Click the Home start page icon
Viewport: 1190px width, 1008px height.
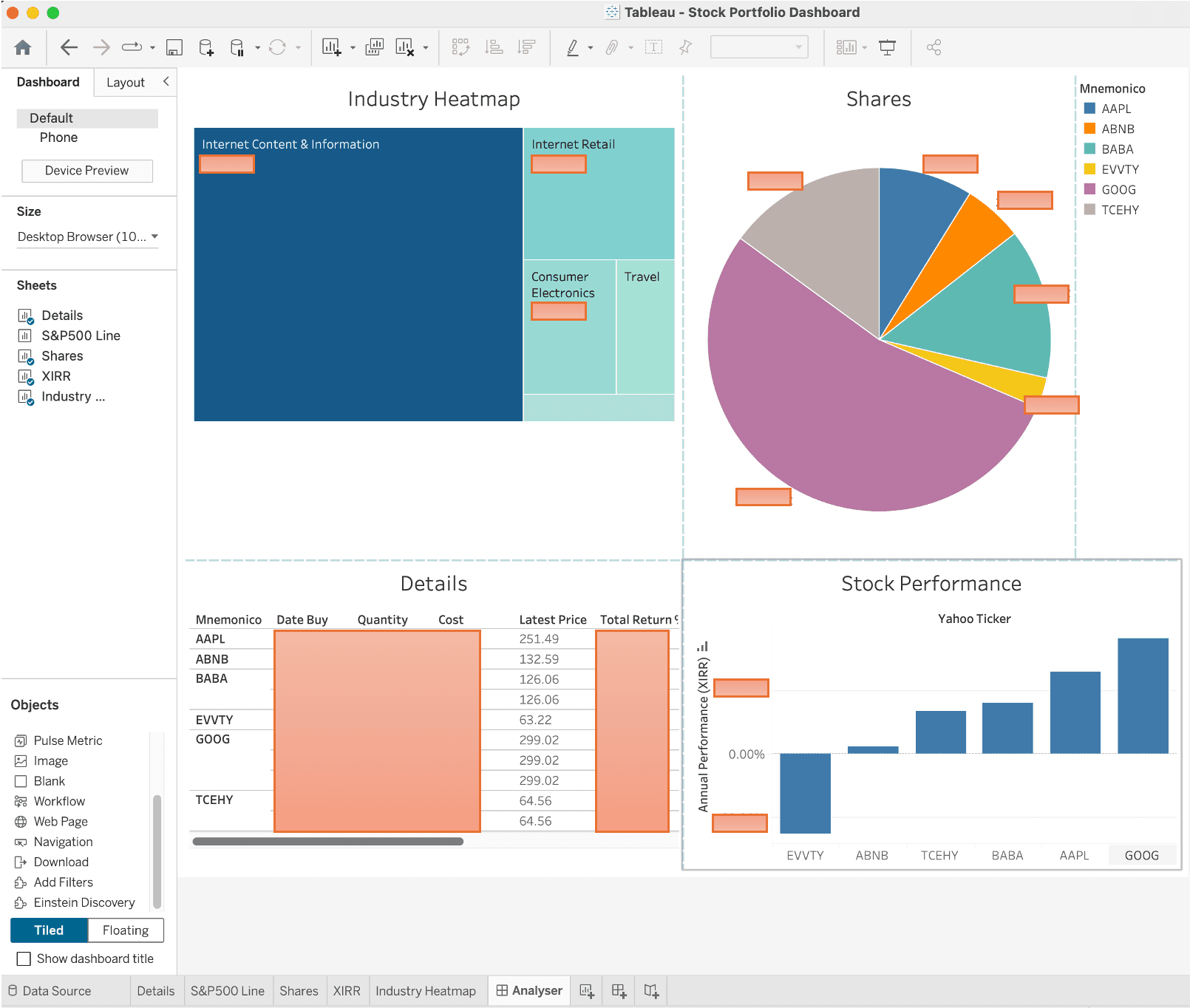(x=23, y=48)
